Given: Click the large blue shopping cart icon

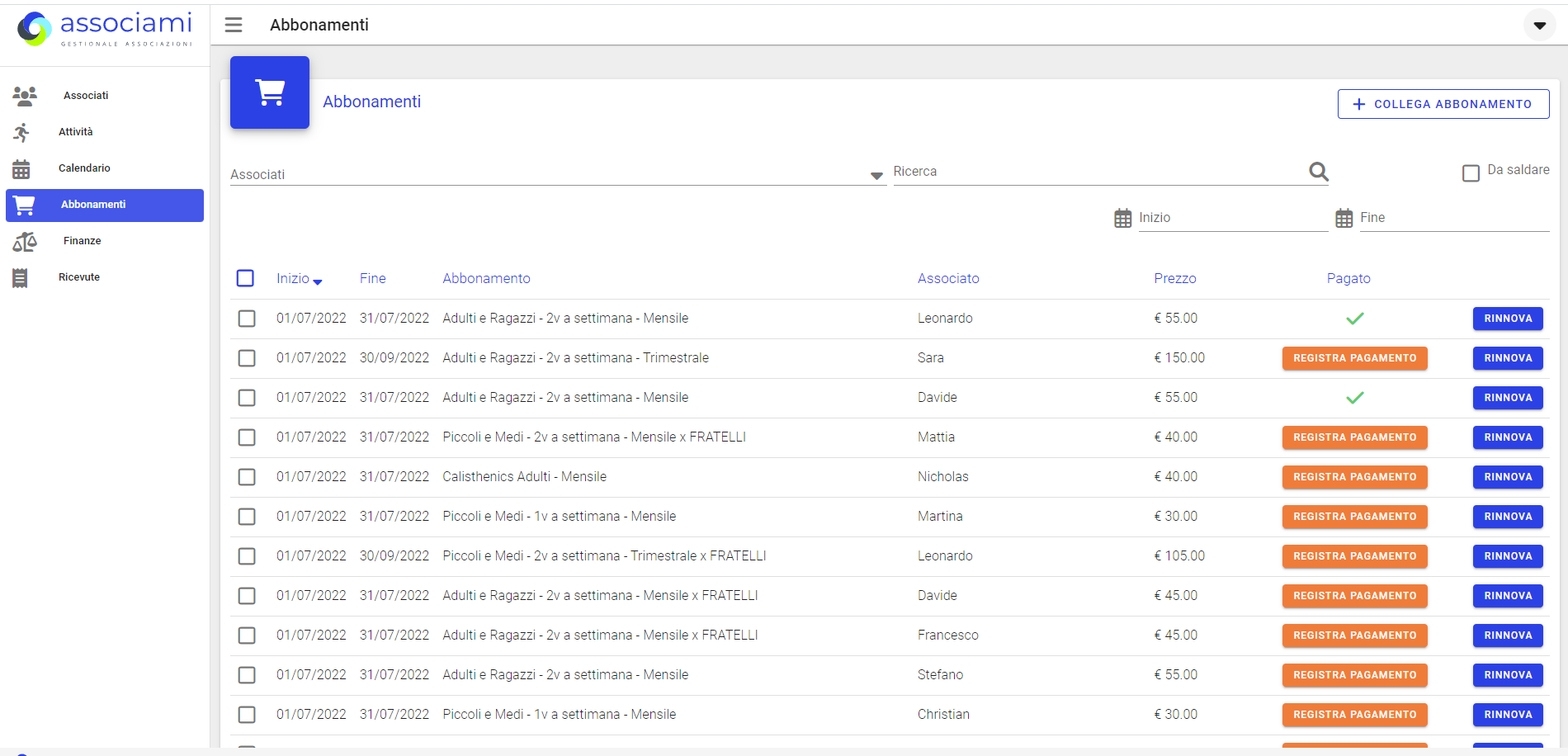Looking at the screenshot, I should coord(269,92).
